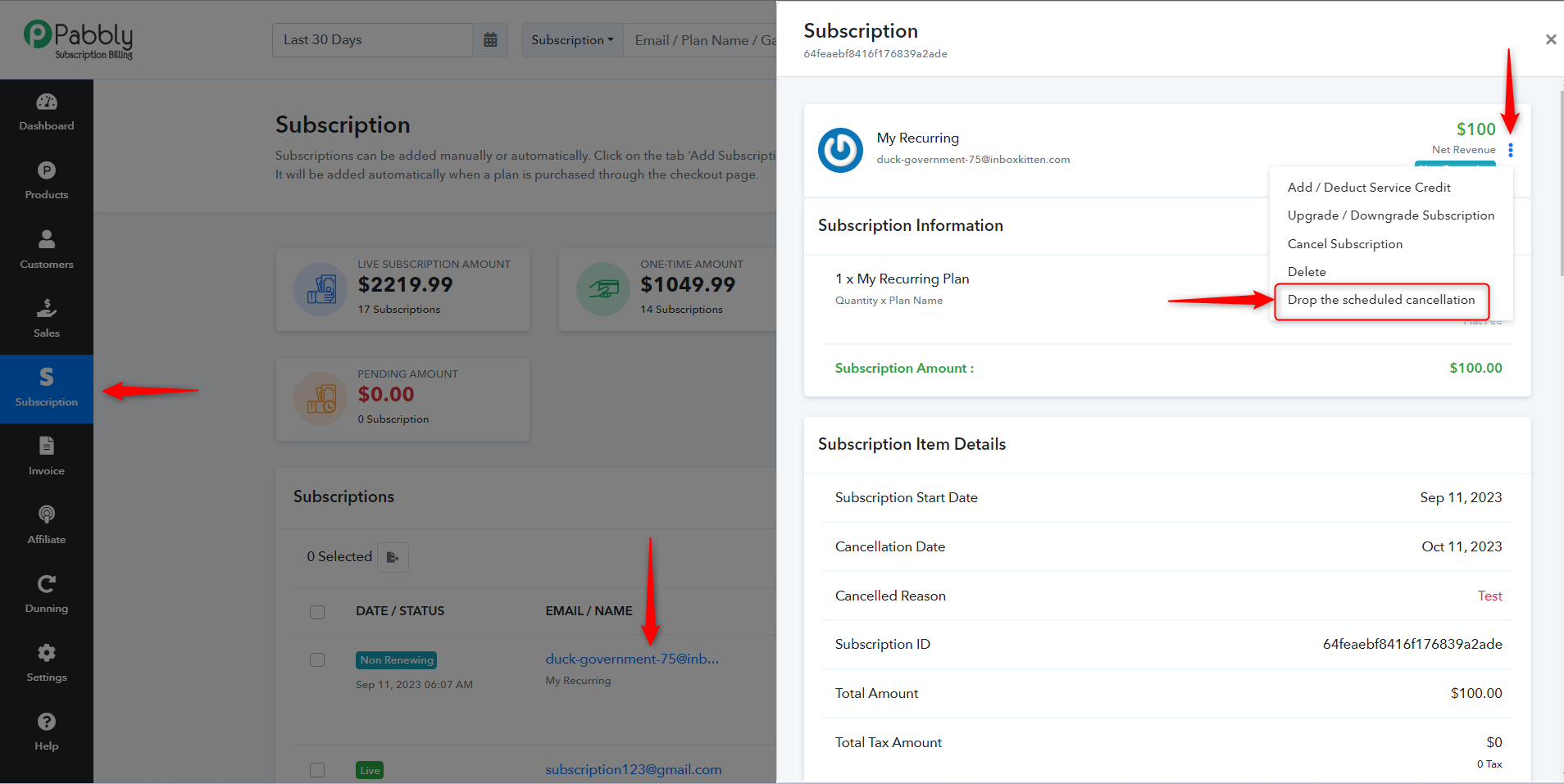Screen dimensions: 1564x784
Task: Open the Dashboard sidebar icon
Action: pyautogui.click(x=47, y=113)
